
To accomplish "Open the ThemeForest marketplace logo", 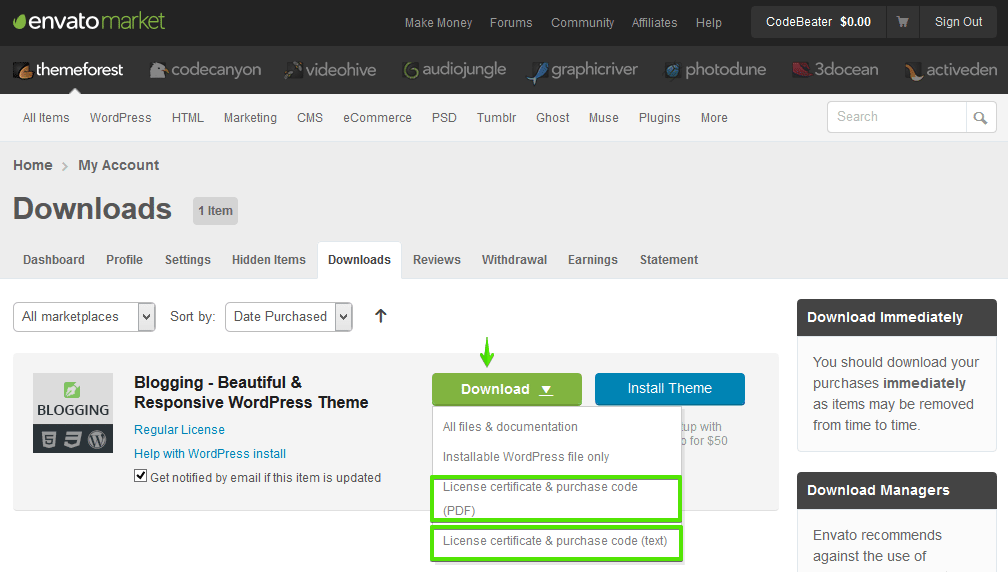I will tap(68, 70).
